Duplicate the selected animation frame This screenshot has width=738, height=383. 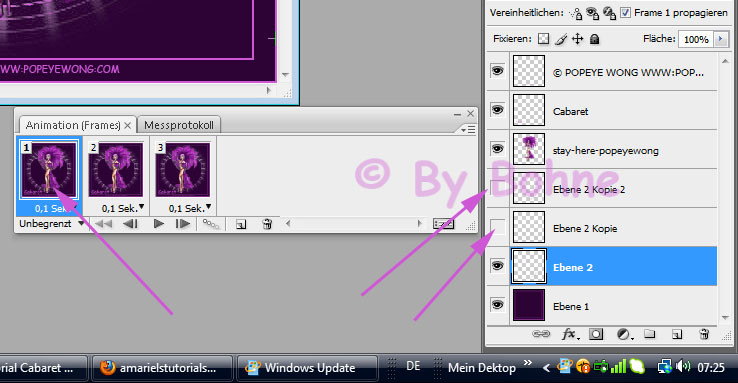pos(241,224)
